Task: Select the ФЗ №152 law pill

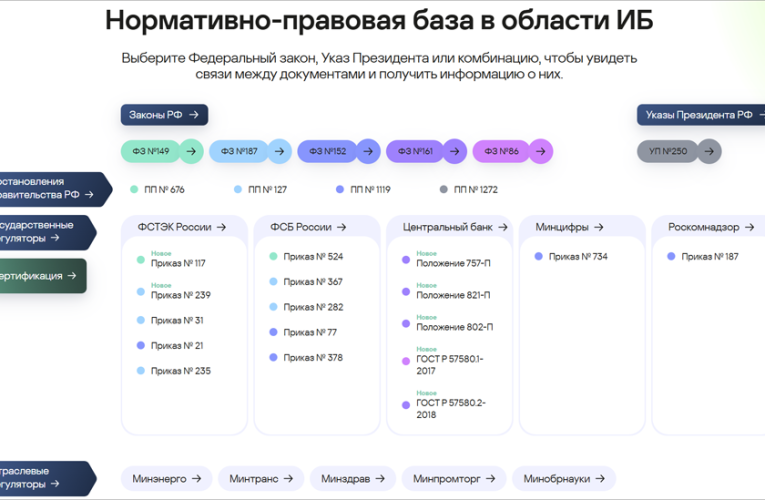Action: point(327,151)
